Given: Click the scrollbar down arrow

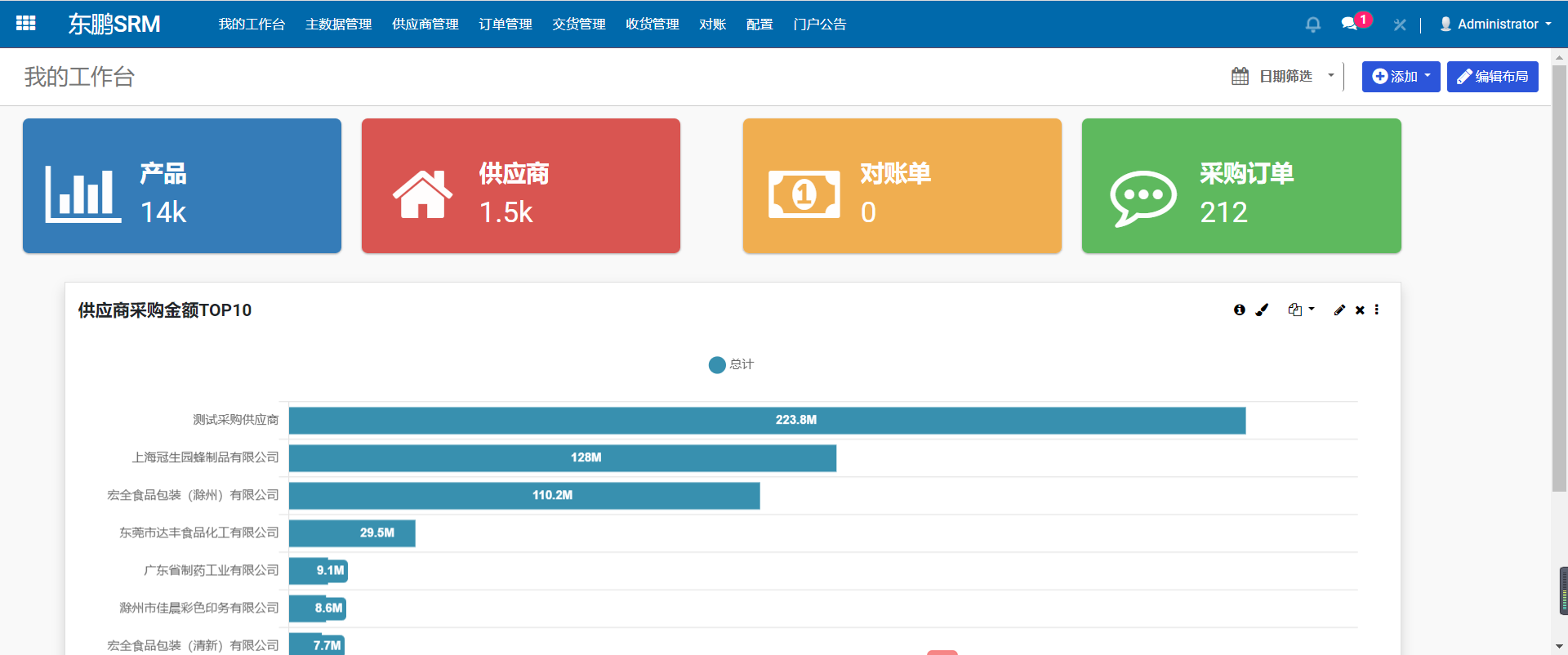Looking at the screenshot, I should pyautogui.click(x=1559, y=647).
